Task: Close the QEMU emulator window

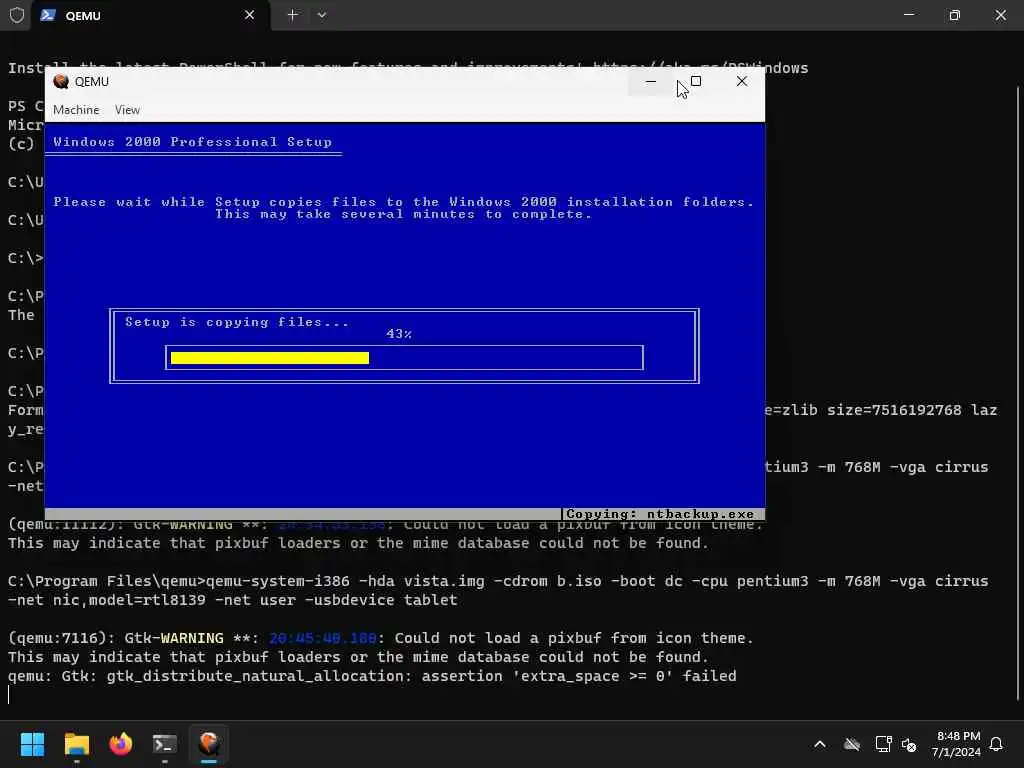Action: pyautogui.click(x=742, y=82)
